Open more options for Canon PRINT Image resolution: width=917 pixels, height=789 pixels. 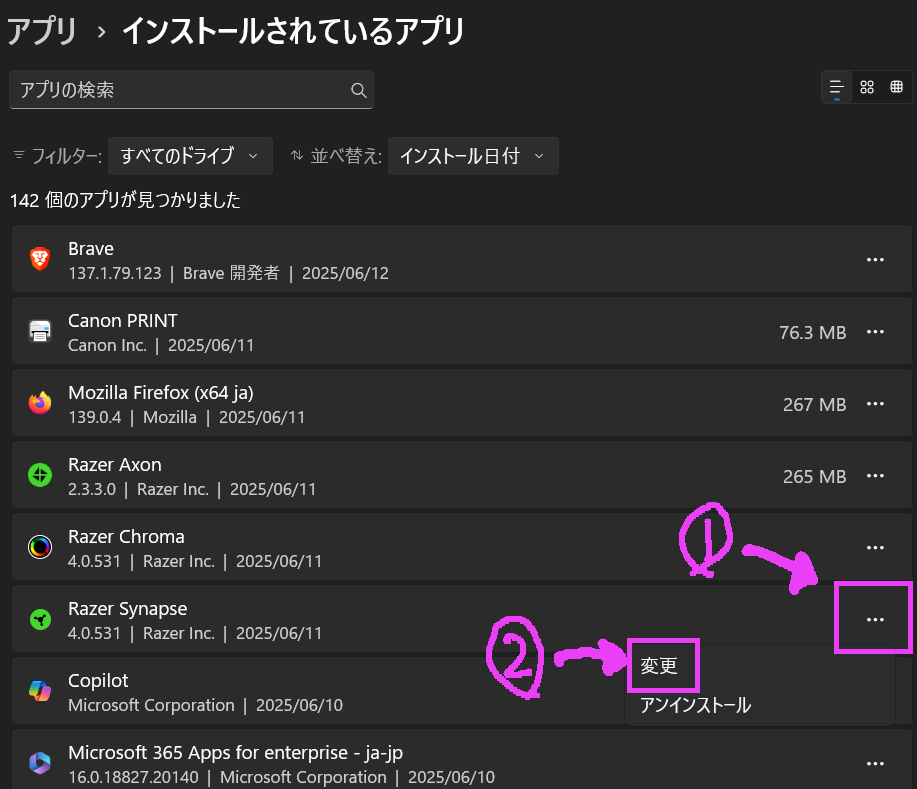(x=875, y=332)
